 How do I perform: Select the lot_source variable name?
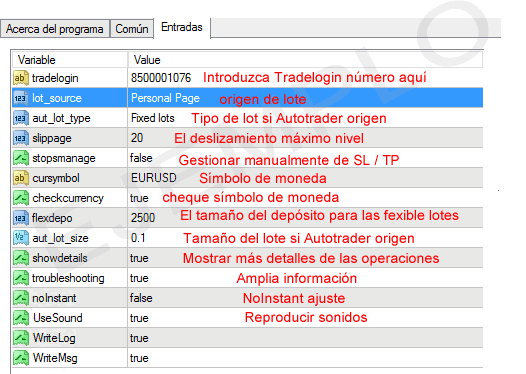(x=57, y=98)
